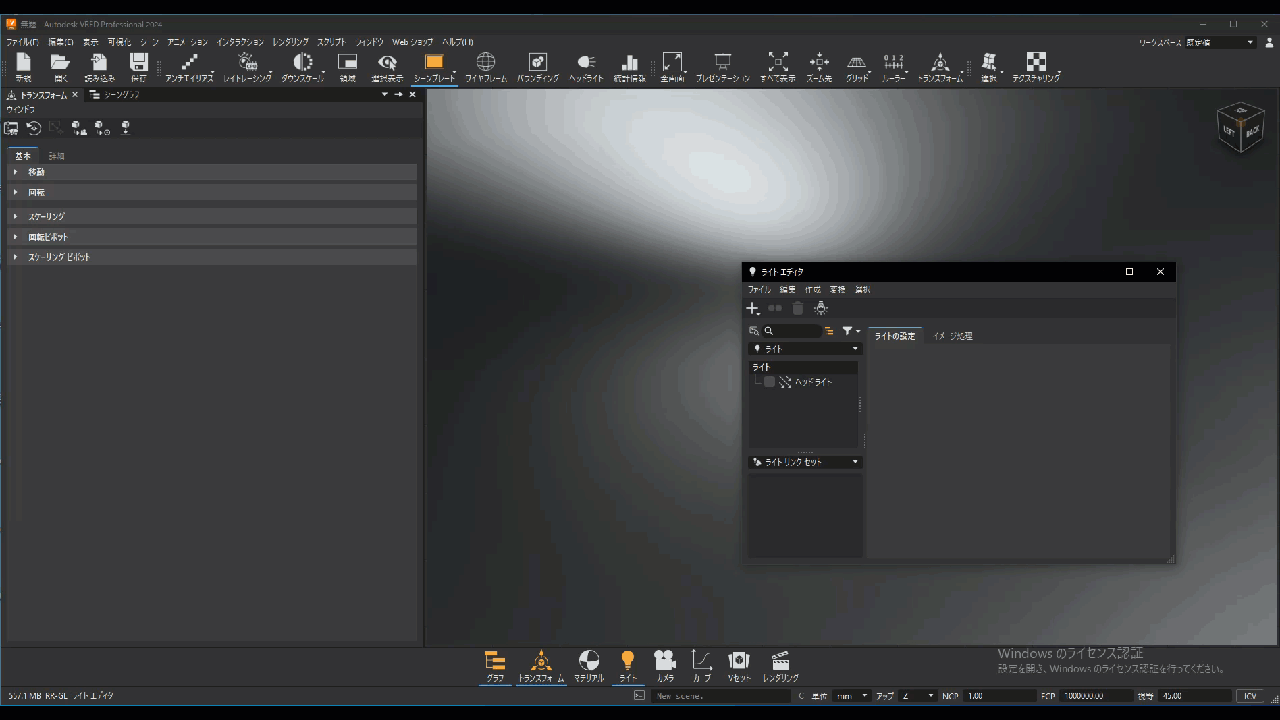Screen dimensions: 1280x720
Task: Close the Transform (トランスフォーム) panel tab
Action: pos(75,95)
